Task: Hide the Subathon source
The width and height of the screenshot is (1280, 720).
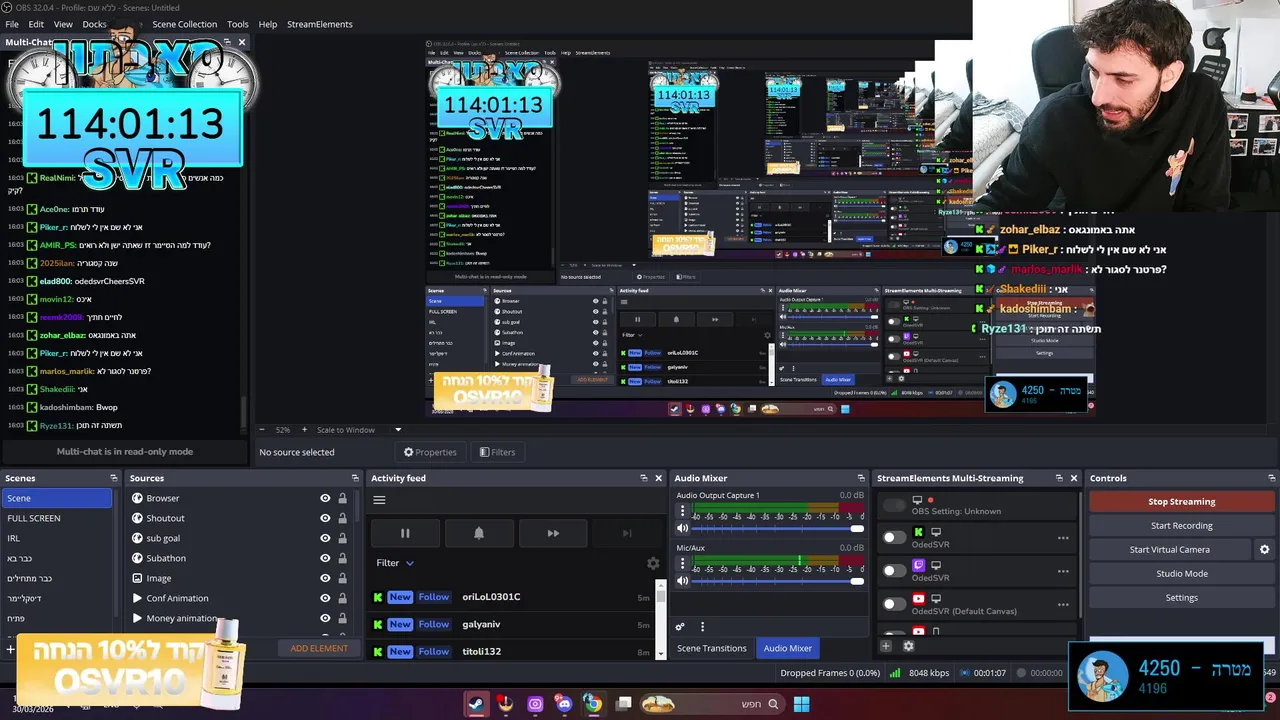Action: tap(325, 558)
